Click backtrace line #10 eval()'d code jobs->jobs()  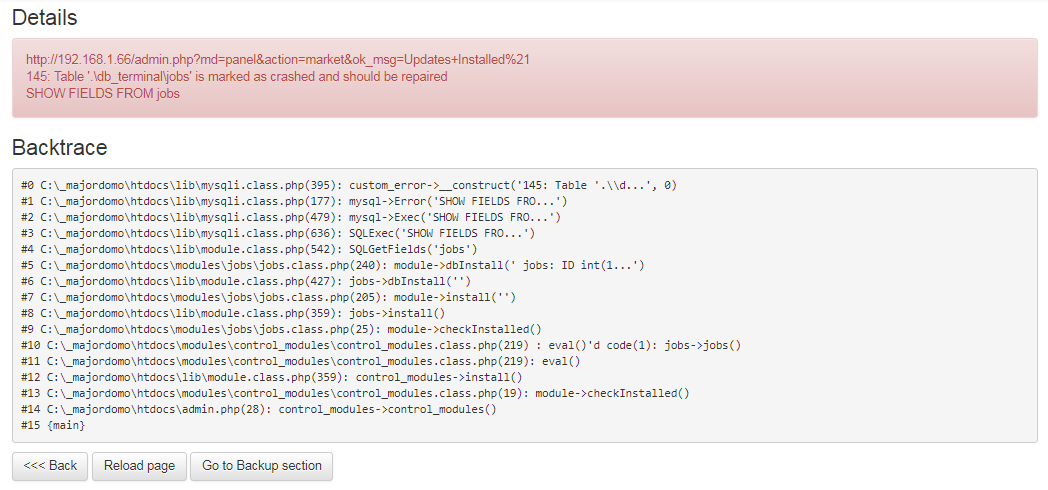pos(381,345)
